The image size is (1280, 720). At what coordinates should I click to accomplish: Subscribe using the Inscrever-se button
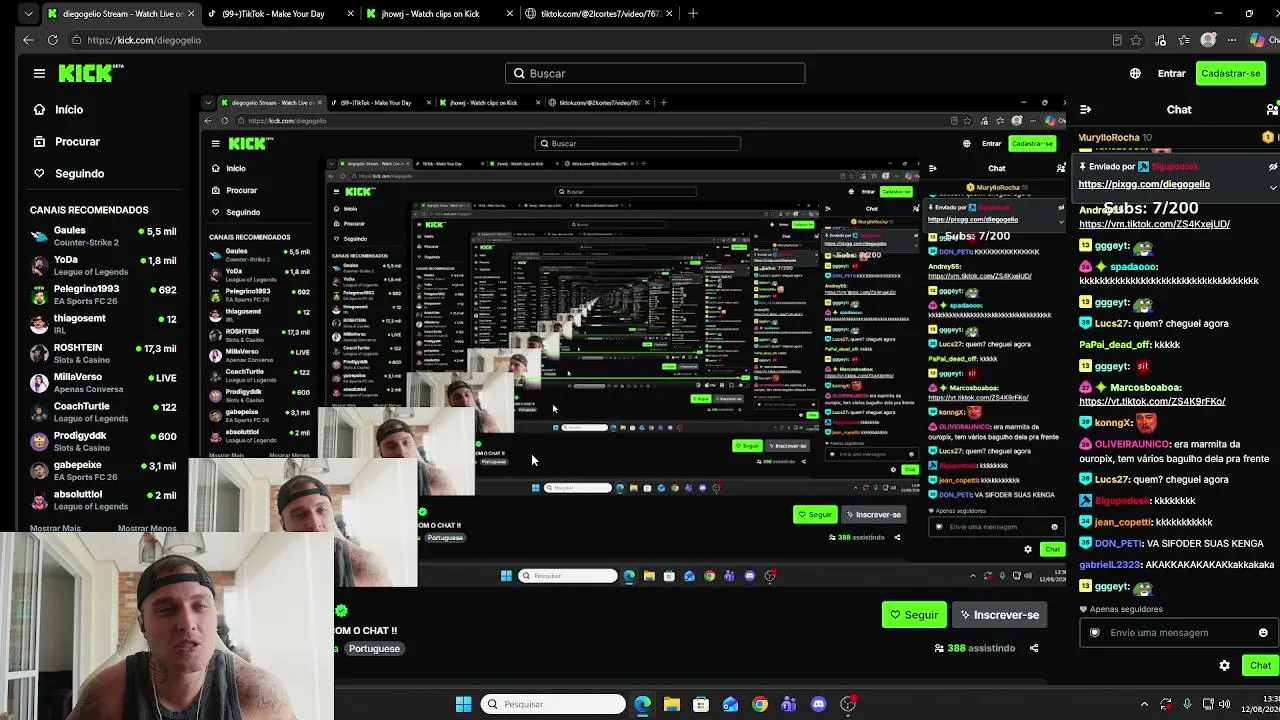tap(999, 615)
